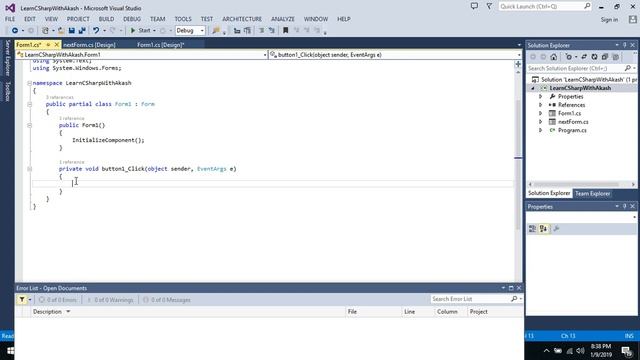Click the Save All toolbar icon
Screen dimensions: 640x360
pos(82,31)
